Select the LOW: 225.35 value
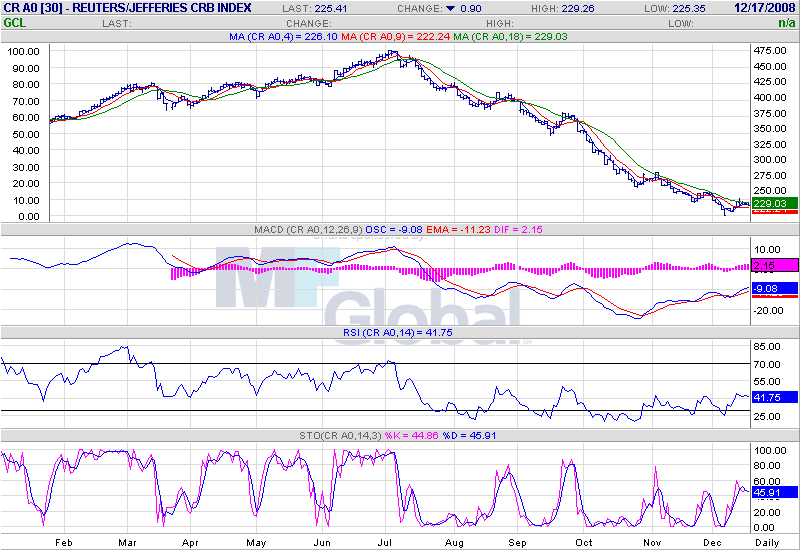Viewport: 800px width, 550px height. tap(675, 9)
